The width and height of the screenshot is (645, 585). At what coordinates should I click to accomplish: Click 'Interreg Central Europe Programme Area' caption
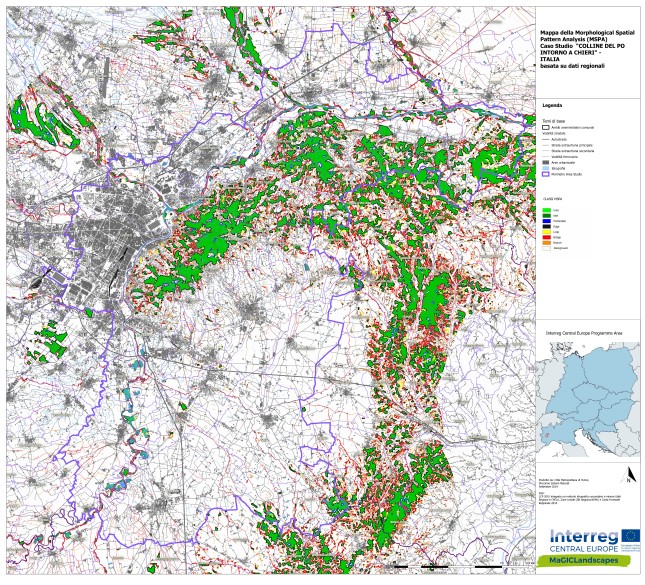click(584, 333)
